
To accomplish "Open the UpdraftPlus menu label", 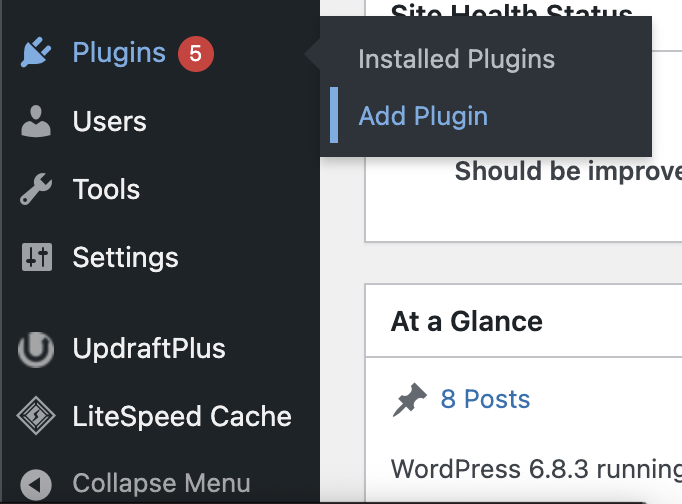I will pyautogui.click(x=149, y=349).
